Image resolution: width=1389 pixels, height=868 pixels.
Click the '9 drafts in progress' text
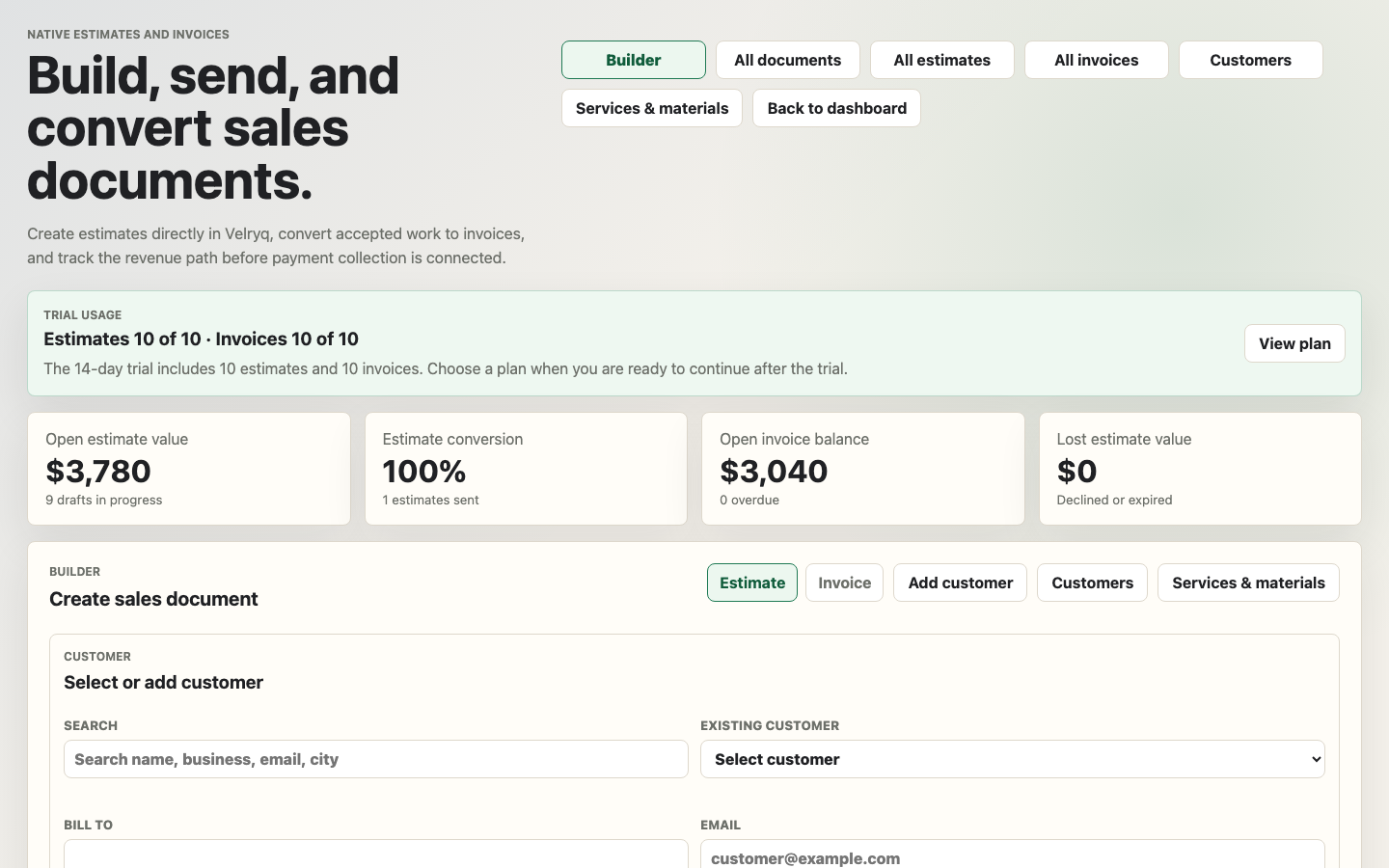pos(104,500)
